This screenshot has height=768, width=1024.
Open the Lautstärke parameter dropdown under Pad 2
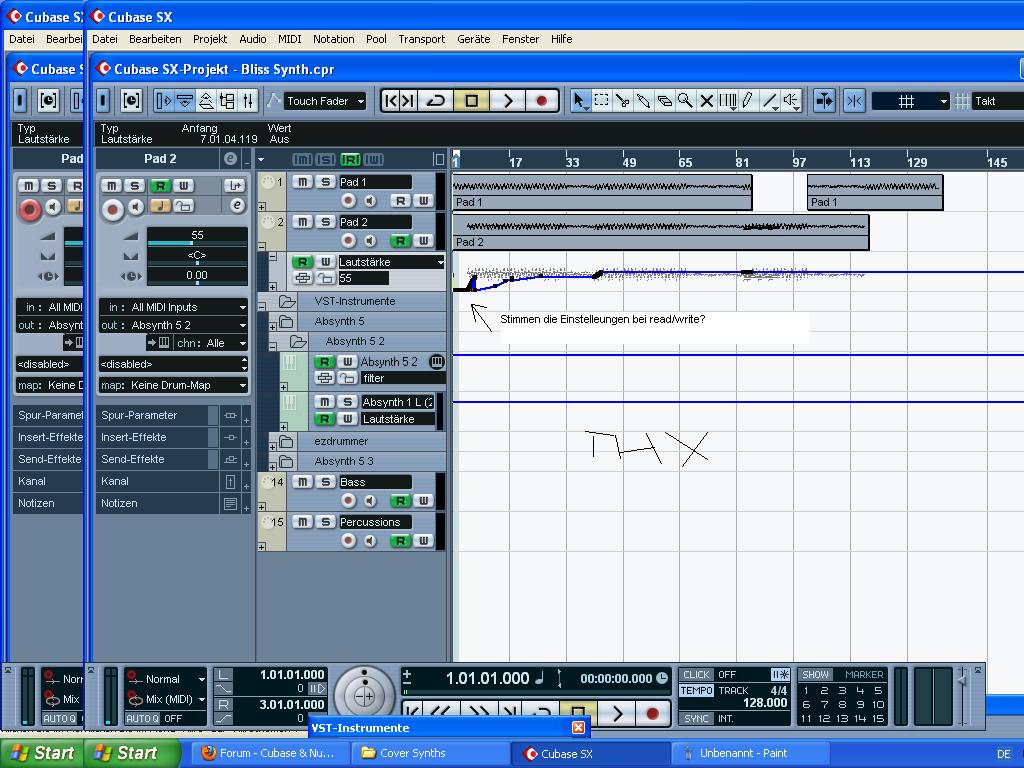pos(391,262)
